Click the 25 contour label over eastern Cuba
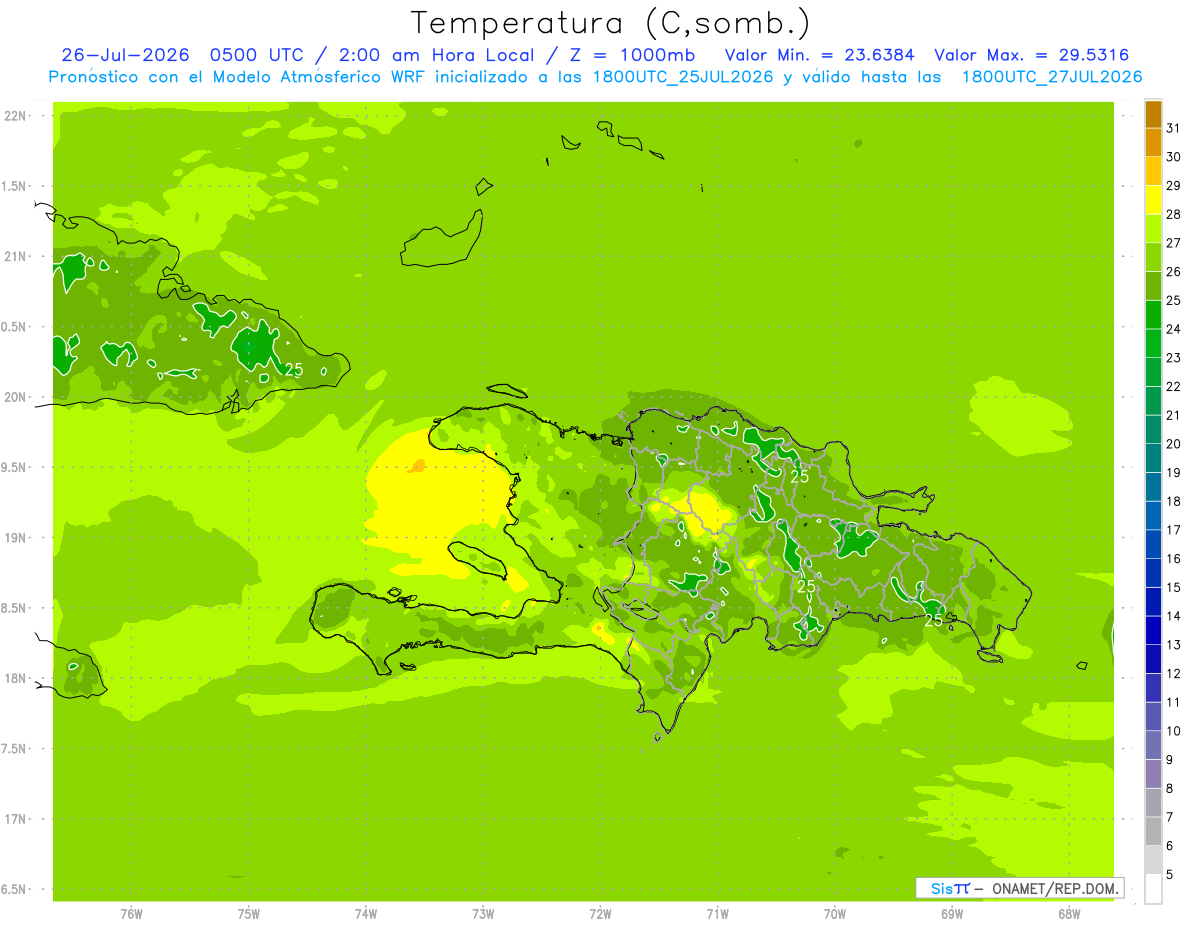1200x927 pixels. (294, 369)
